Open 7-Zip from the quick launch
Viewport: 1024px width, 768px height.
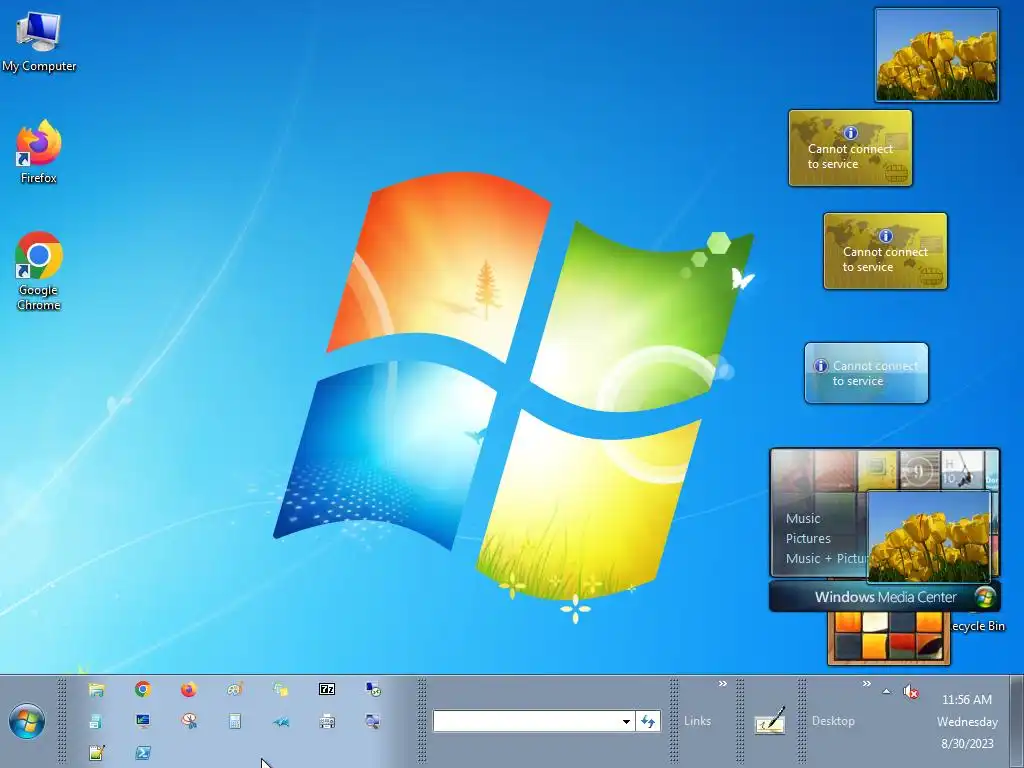(x=327, y=690)
